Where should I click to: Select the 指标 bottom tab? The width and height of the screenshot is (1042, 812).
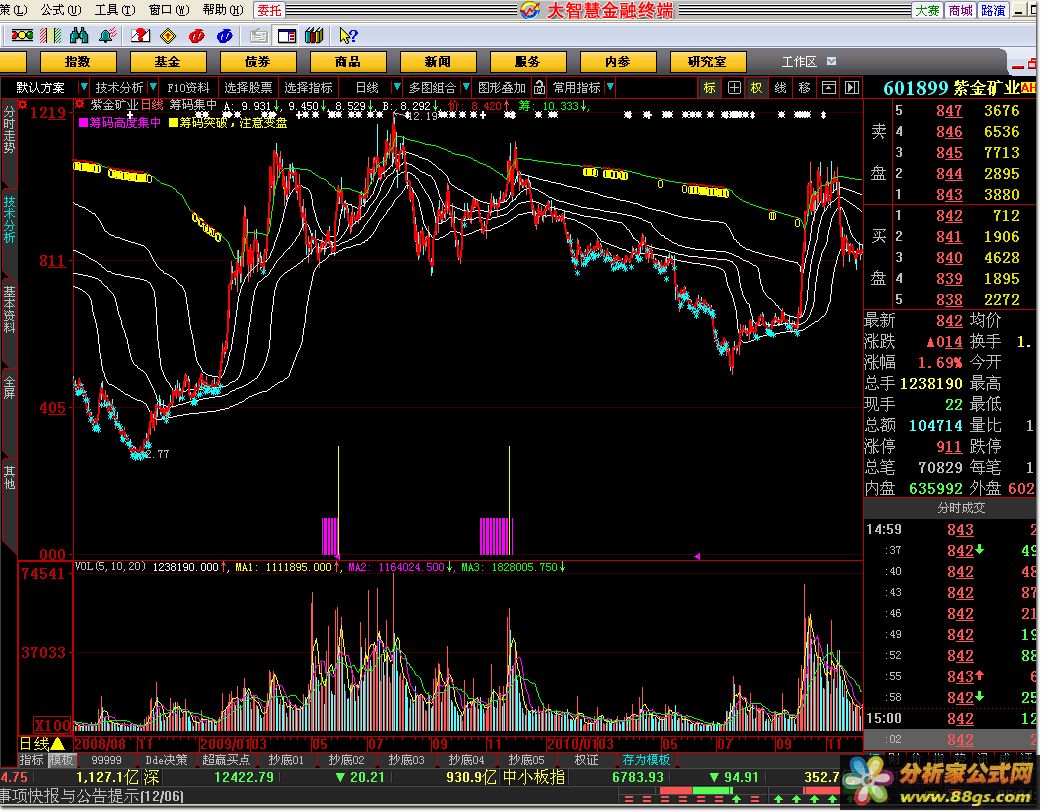pyautogui.click(x=31, y=760)
